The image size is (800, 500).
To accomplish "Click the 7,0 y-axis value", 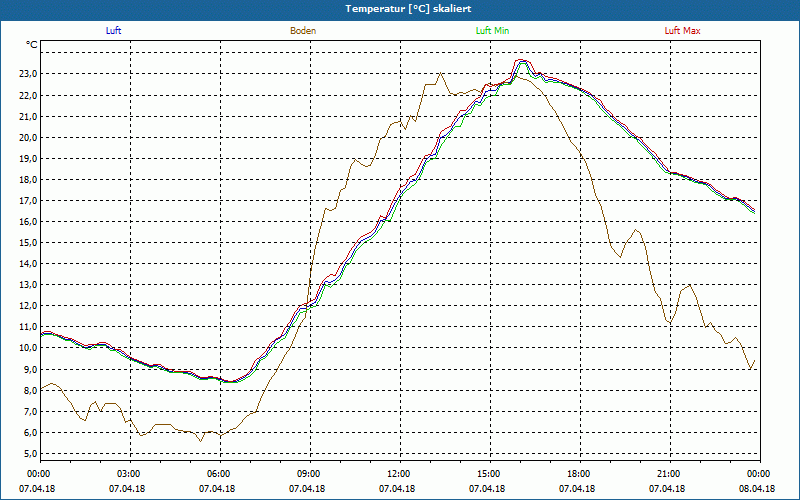I will tap(31, 411).
